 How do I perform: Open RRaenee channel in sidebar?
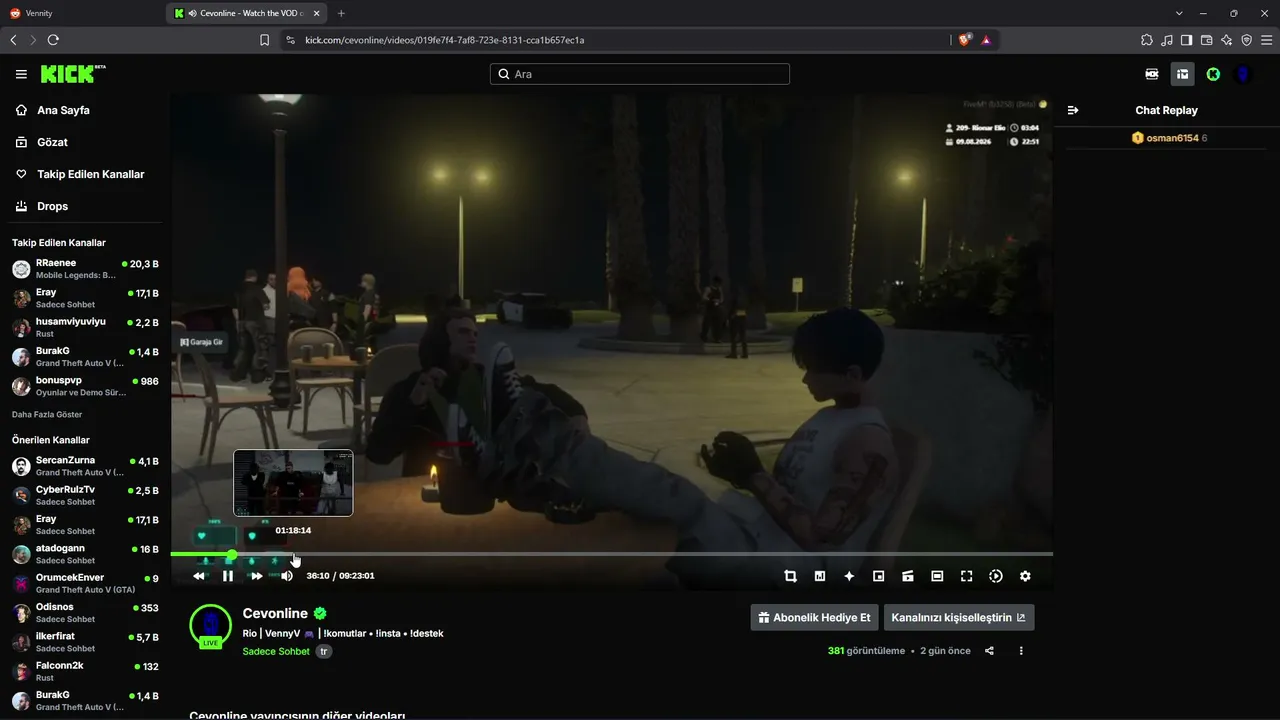pyautogui.click(x=85, y=269)
